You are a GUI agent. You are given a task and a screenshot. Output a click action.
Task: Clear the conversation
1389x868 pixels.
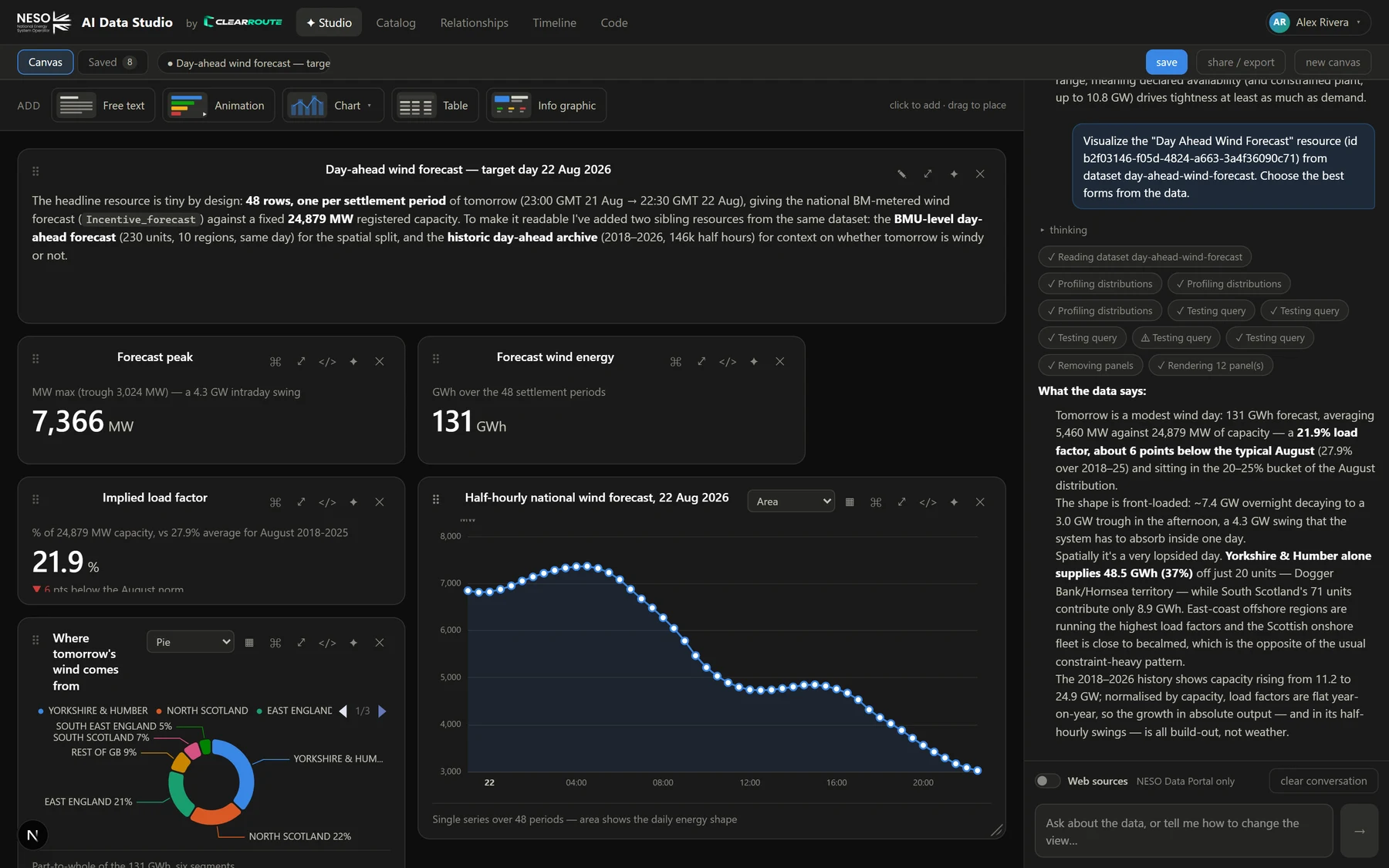click(1323, 781)
